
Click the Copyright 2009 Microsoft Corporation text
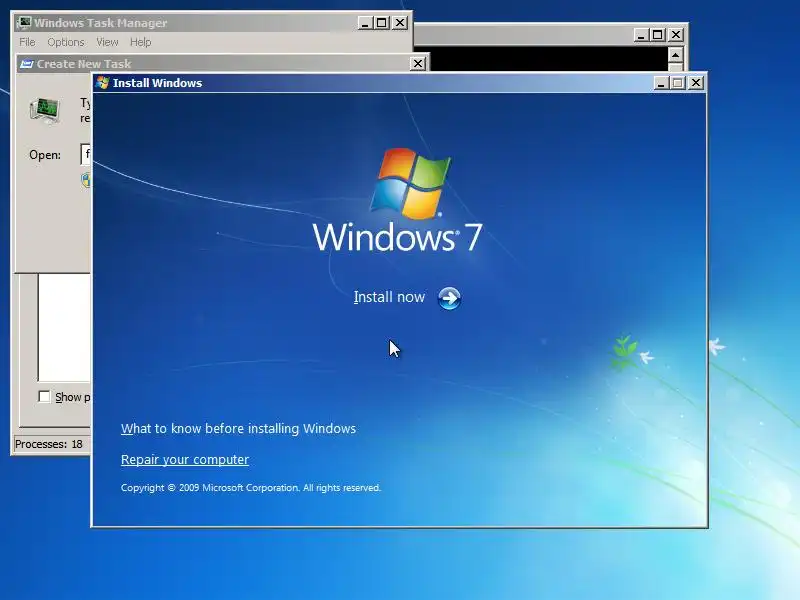pyautogui.click(x=251, y=488)
